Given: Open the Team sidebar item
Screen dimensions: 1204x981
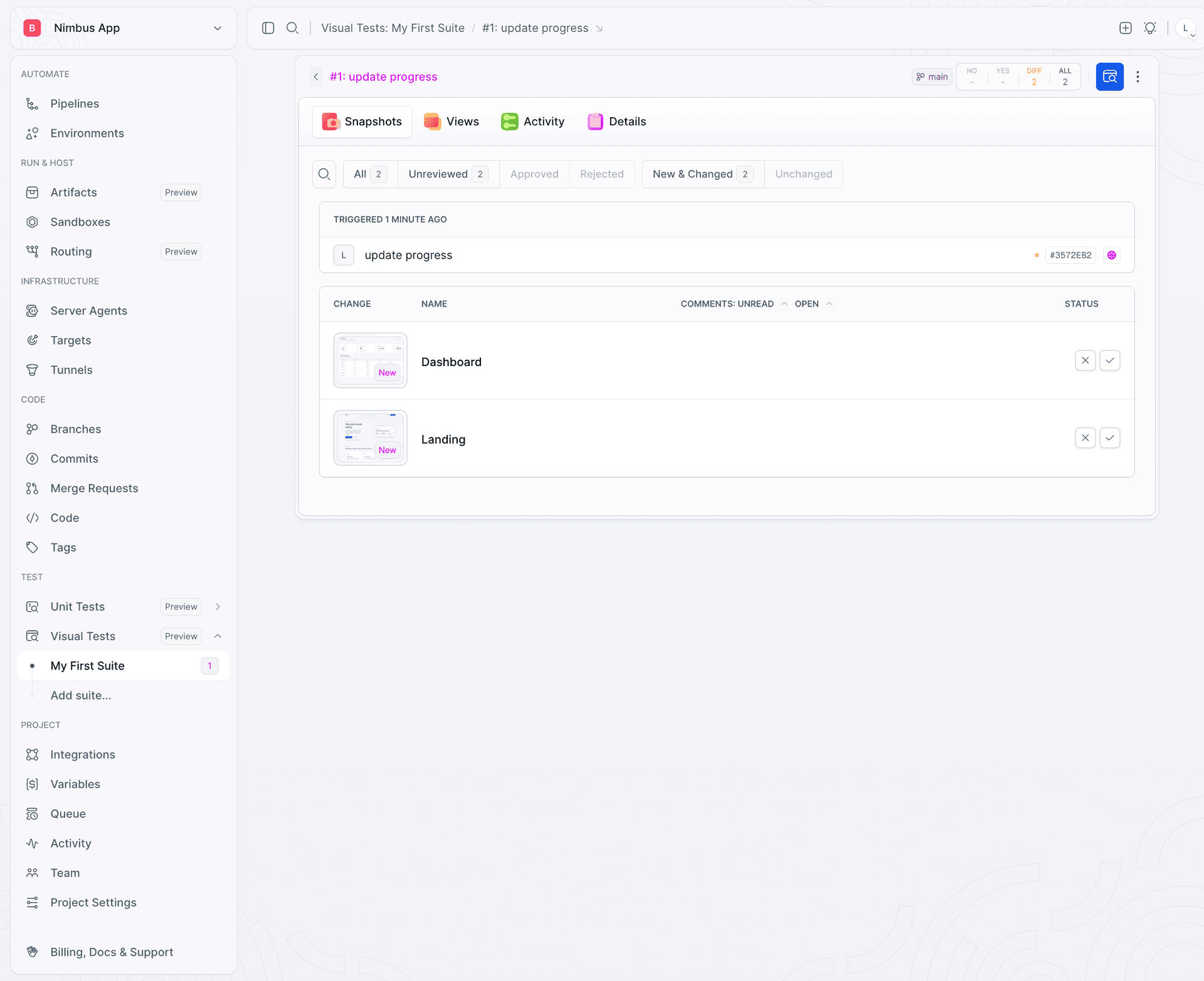Looking at the screenshot, I should 123,873.
